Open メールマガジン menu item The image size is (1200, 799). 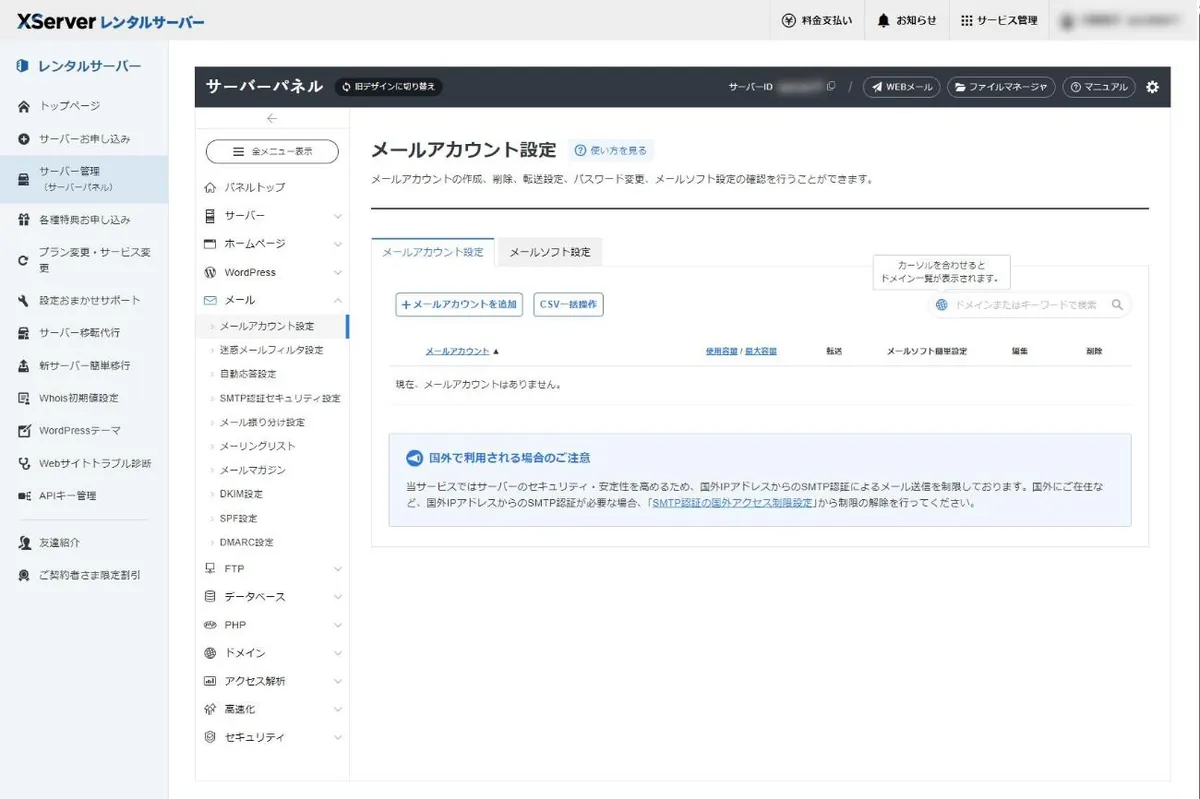click(x=252, y=470)
